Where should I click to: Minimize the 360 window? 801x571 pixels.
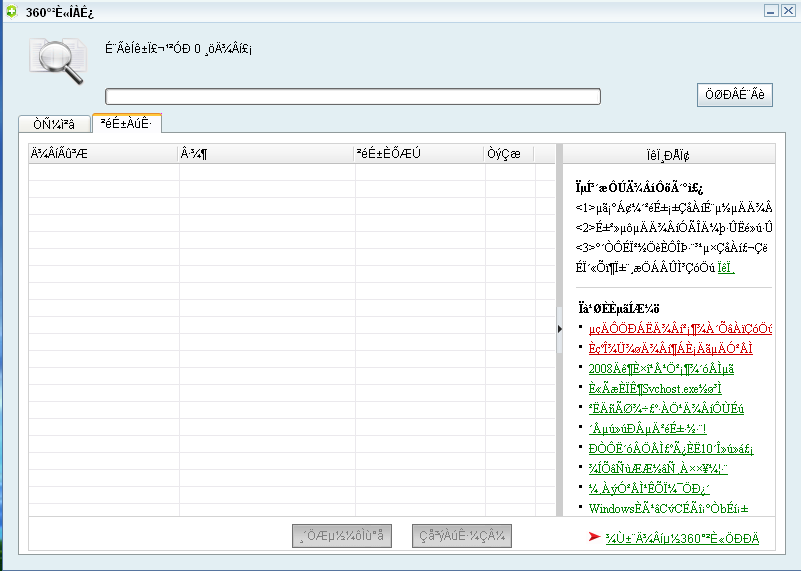pos(771,11)
